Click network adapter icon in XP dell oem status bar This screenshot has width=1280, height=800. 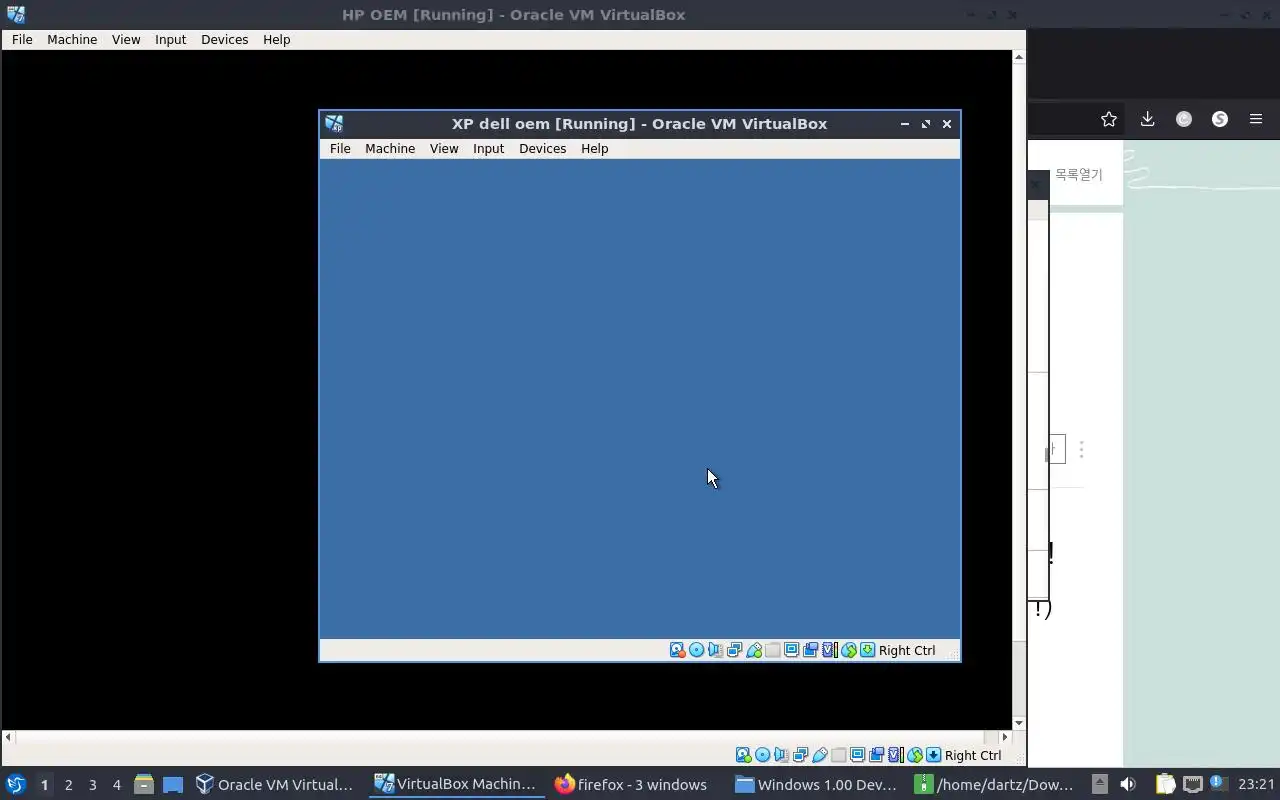point(734,650)
